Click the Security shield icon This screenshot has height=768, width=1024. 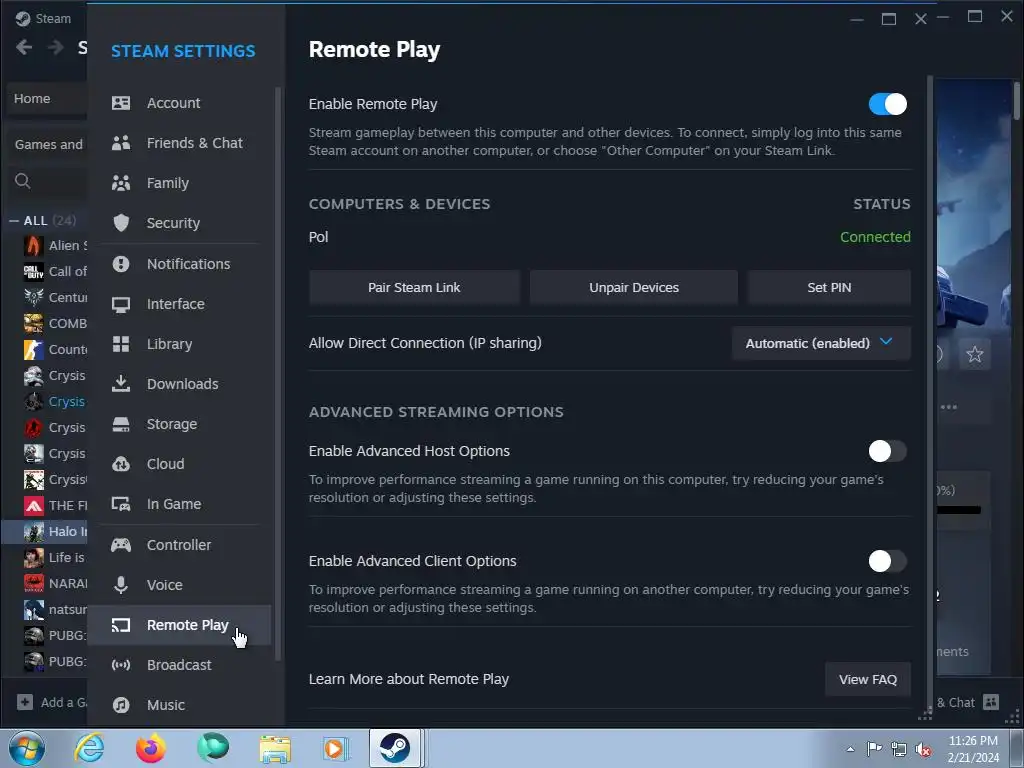point(121,223)
